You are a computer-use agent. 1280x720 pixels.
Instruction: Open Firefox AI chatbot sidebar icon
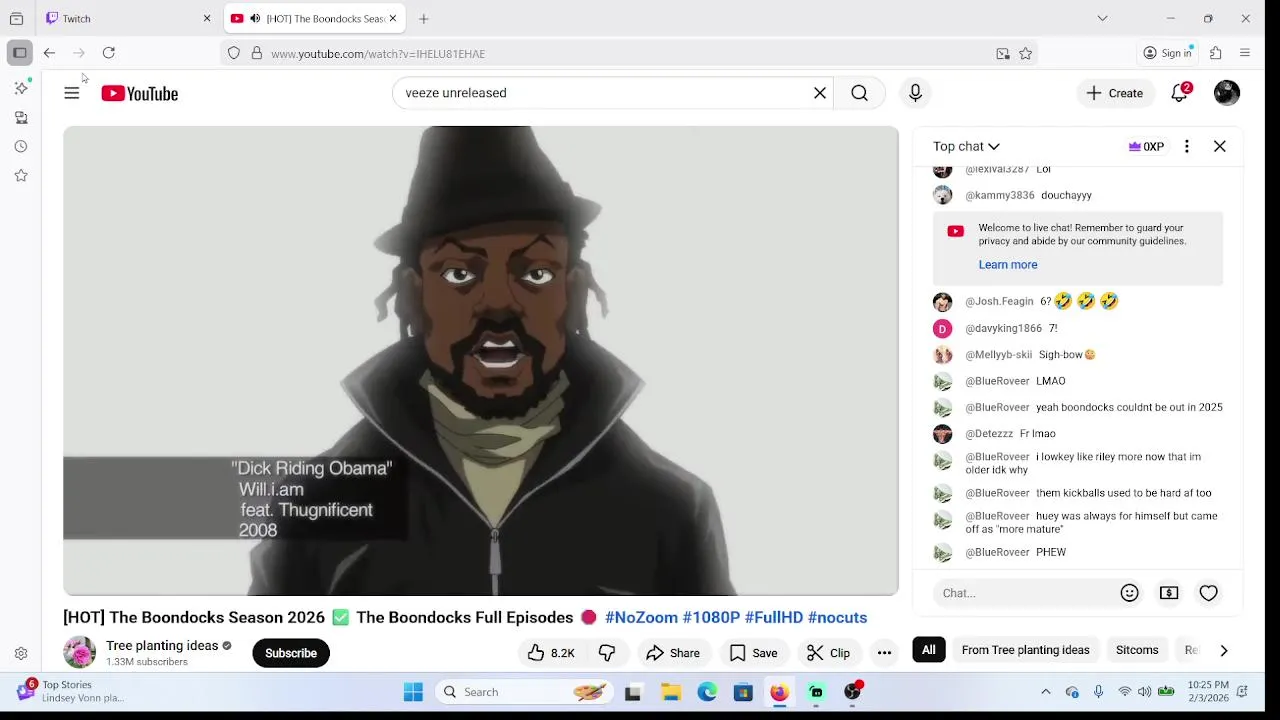pos(21,88)
